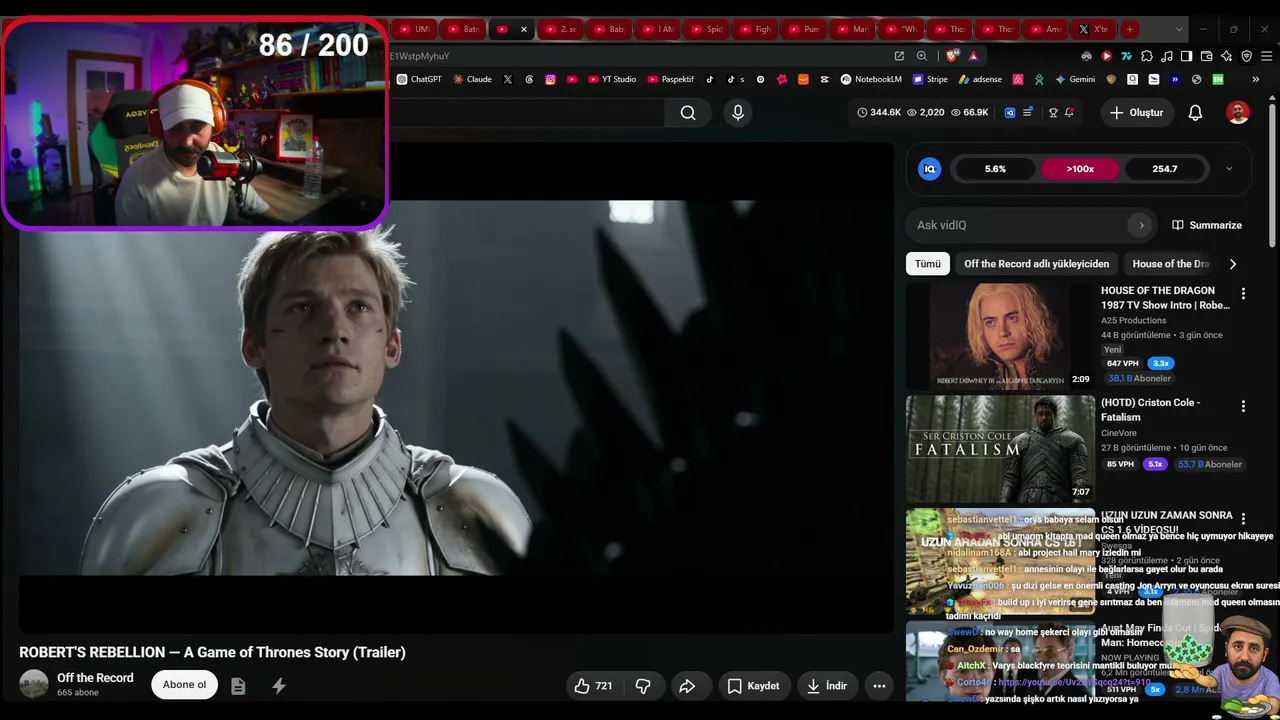This screenshot has width=1280, height=720.
Task: Click the Robert's Rebellion video player
Action: pyautogui.click(x=456, y=388)
